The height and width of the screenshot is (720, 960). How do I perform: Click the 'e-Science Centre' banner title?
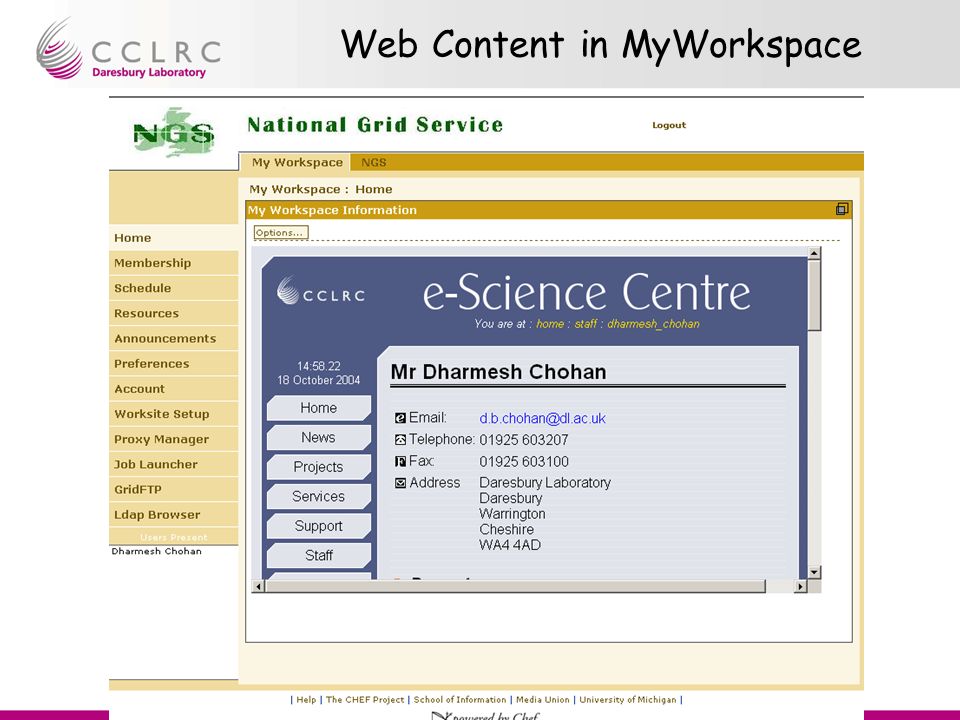[x=586, y=292]
